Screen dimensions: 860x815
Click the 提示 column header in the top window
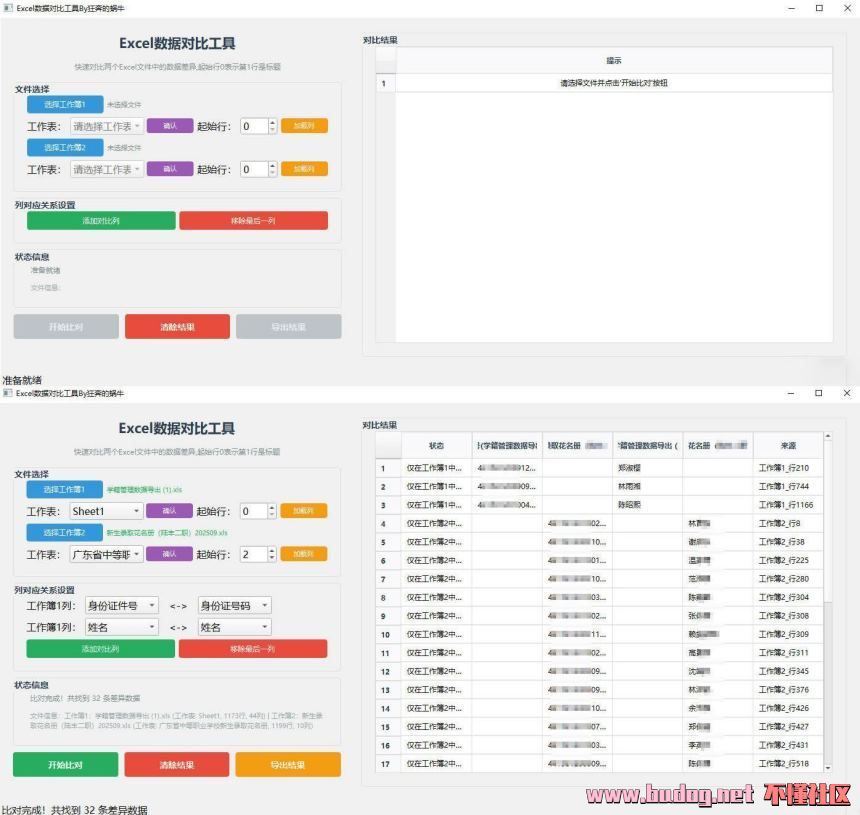[x=614, y=60]
